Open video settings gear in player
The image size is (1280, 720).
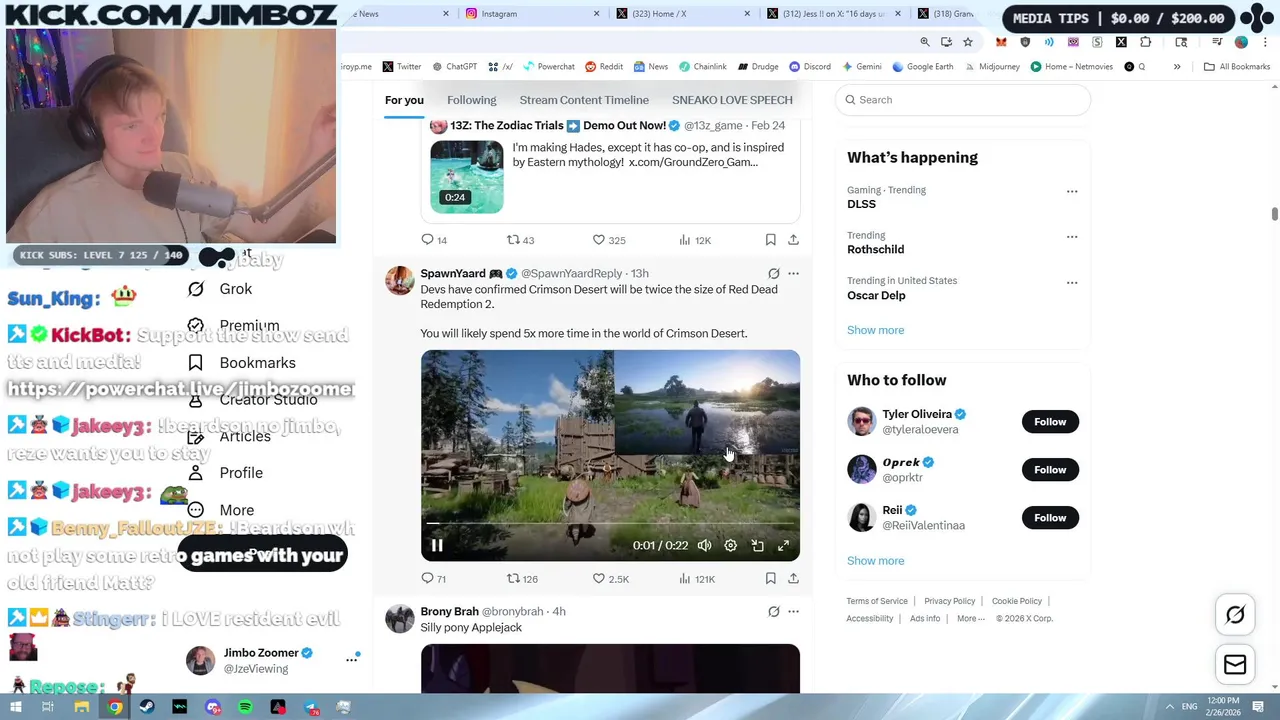pyautogui.click(x=731, y=545)
